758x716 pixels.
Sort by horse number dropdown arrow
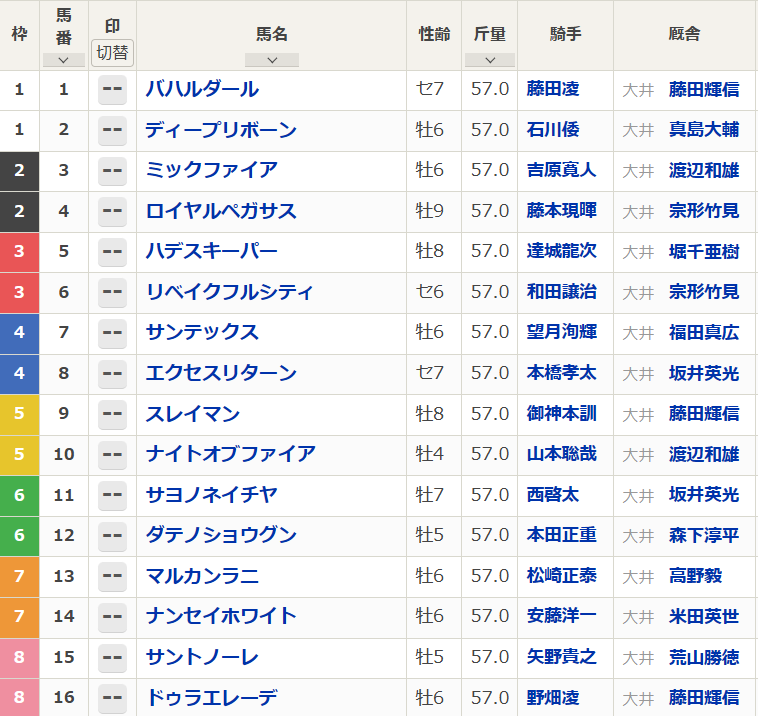click(63, 60)
